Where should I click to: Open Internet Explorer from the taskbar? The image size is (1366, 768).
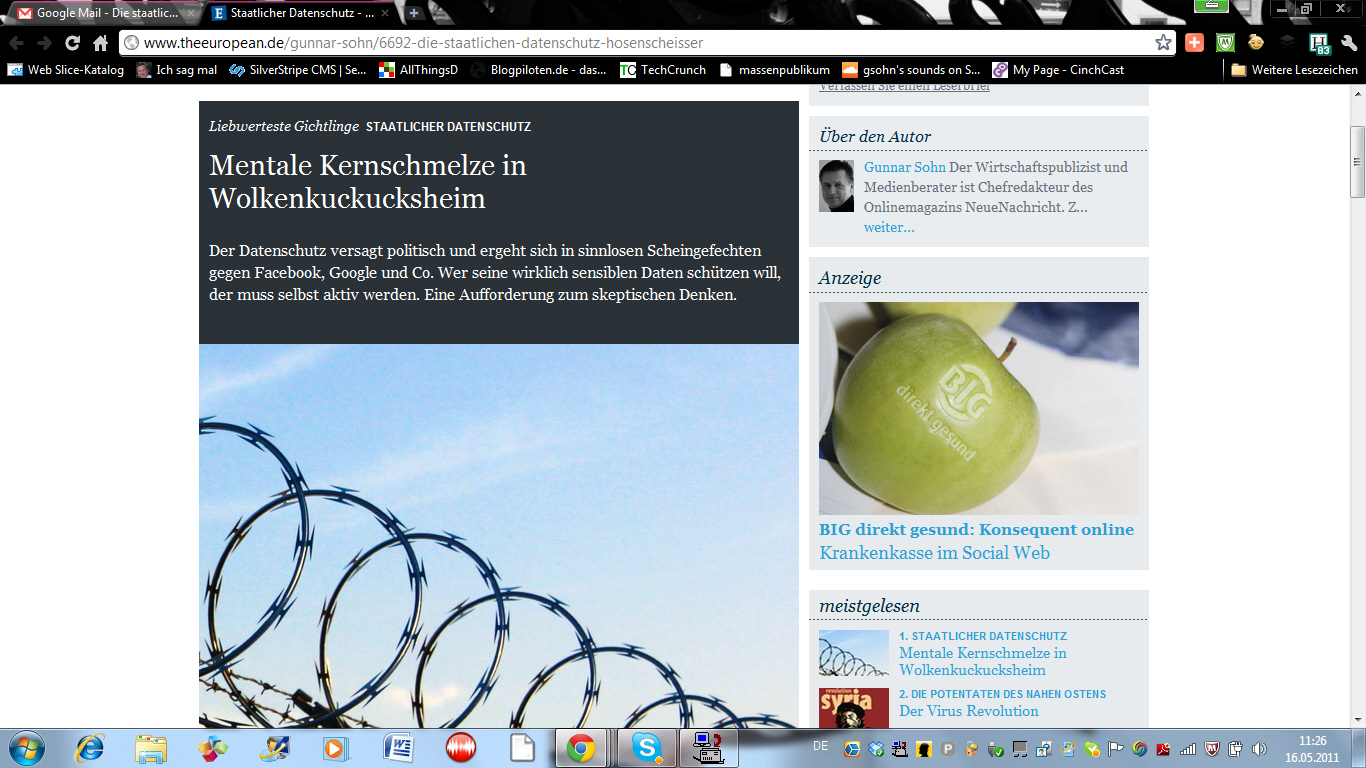pyautogui.click(x=90, y=747)
